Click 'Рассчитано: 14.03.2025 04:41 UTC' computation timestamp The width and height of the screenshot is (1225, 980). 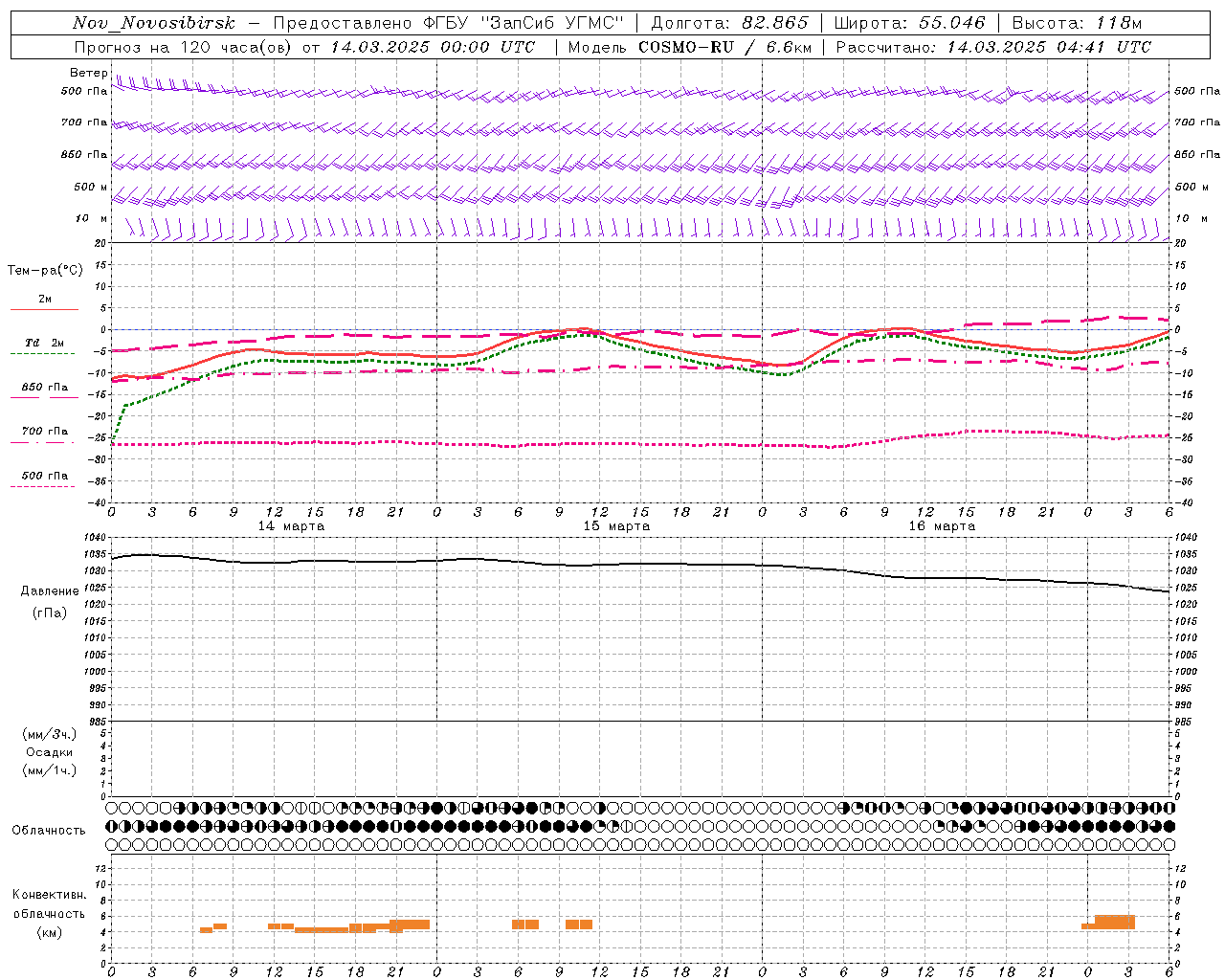pyautogui.click(x=993, y=47)
